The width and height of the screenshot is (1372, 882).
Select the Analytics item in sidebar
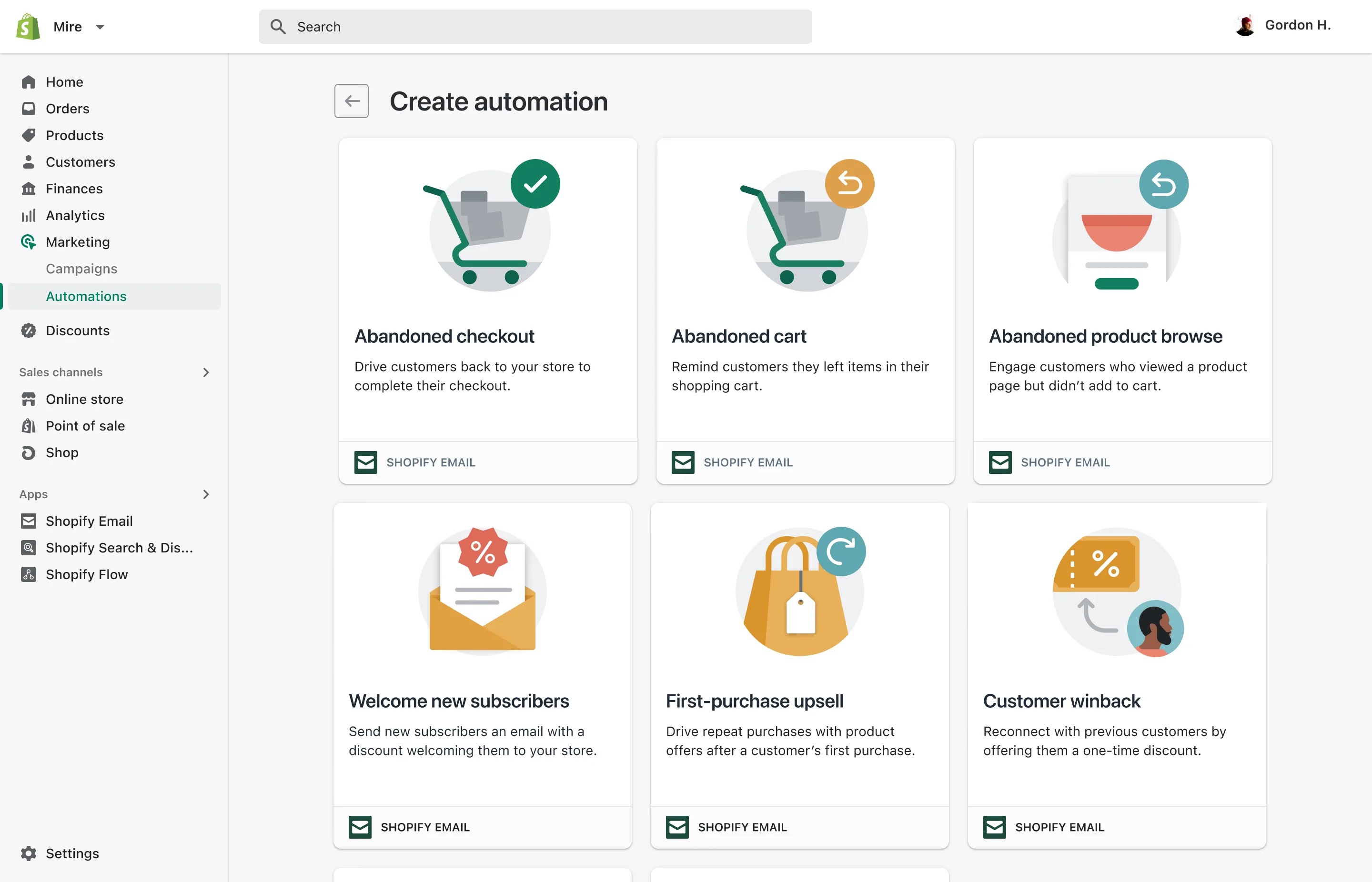(x=75, y=215)
